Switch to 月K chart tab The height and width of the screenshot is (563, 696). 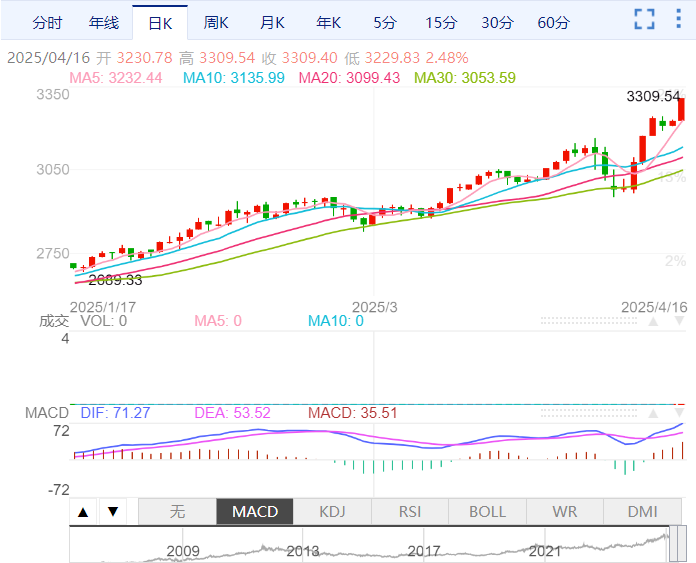click(x=272, y=23)
